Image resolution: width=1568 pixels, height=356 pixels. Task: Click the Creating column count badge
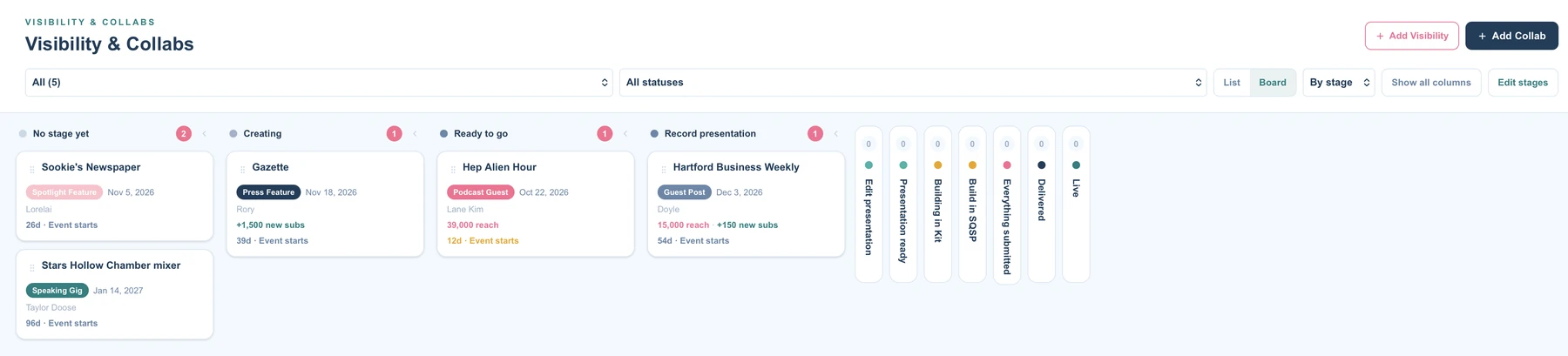tap(395, 134)
